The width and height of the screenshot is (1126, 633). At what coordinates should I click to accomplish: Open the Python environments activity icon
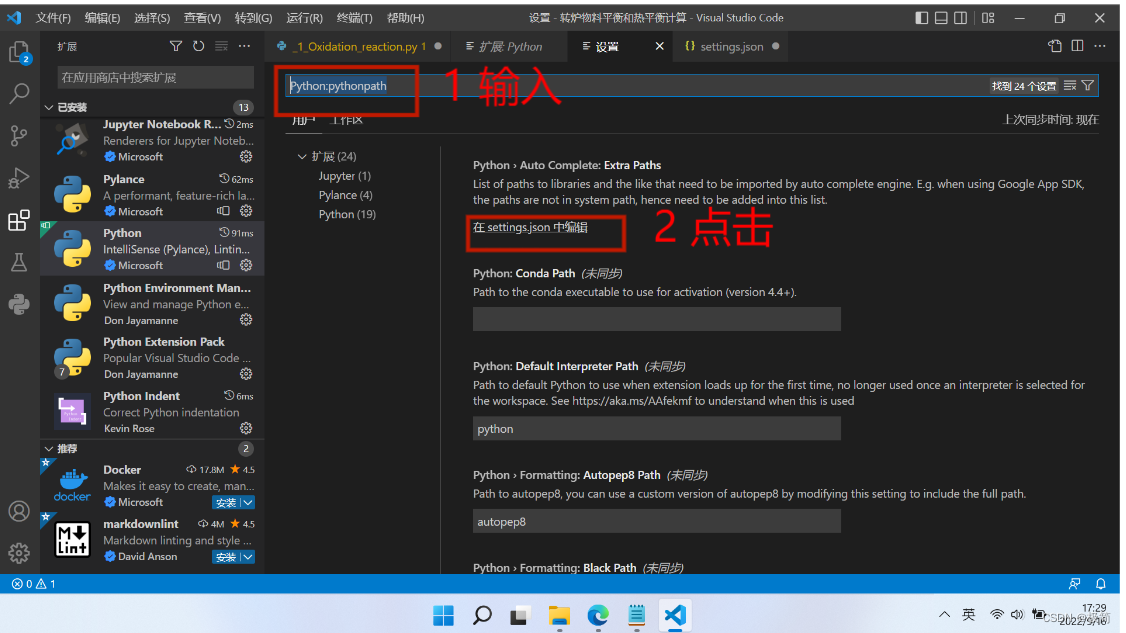point(19,304)
